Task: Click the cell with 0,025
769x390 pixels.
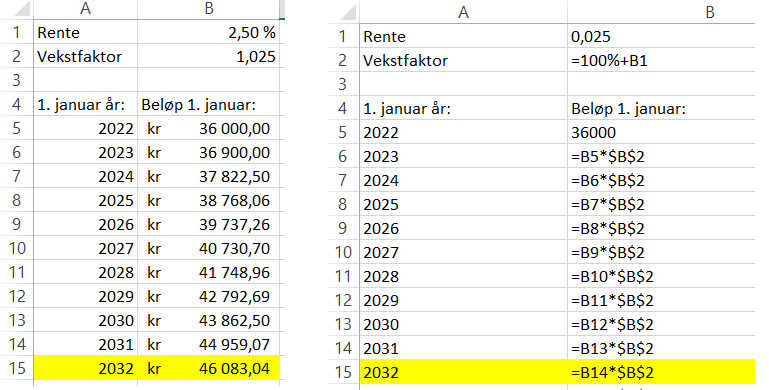Action: 661,36
